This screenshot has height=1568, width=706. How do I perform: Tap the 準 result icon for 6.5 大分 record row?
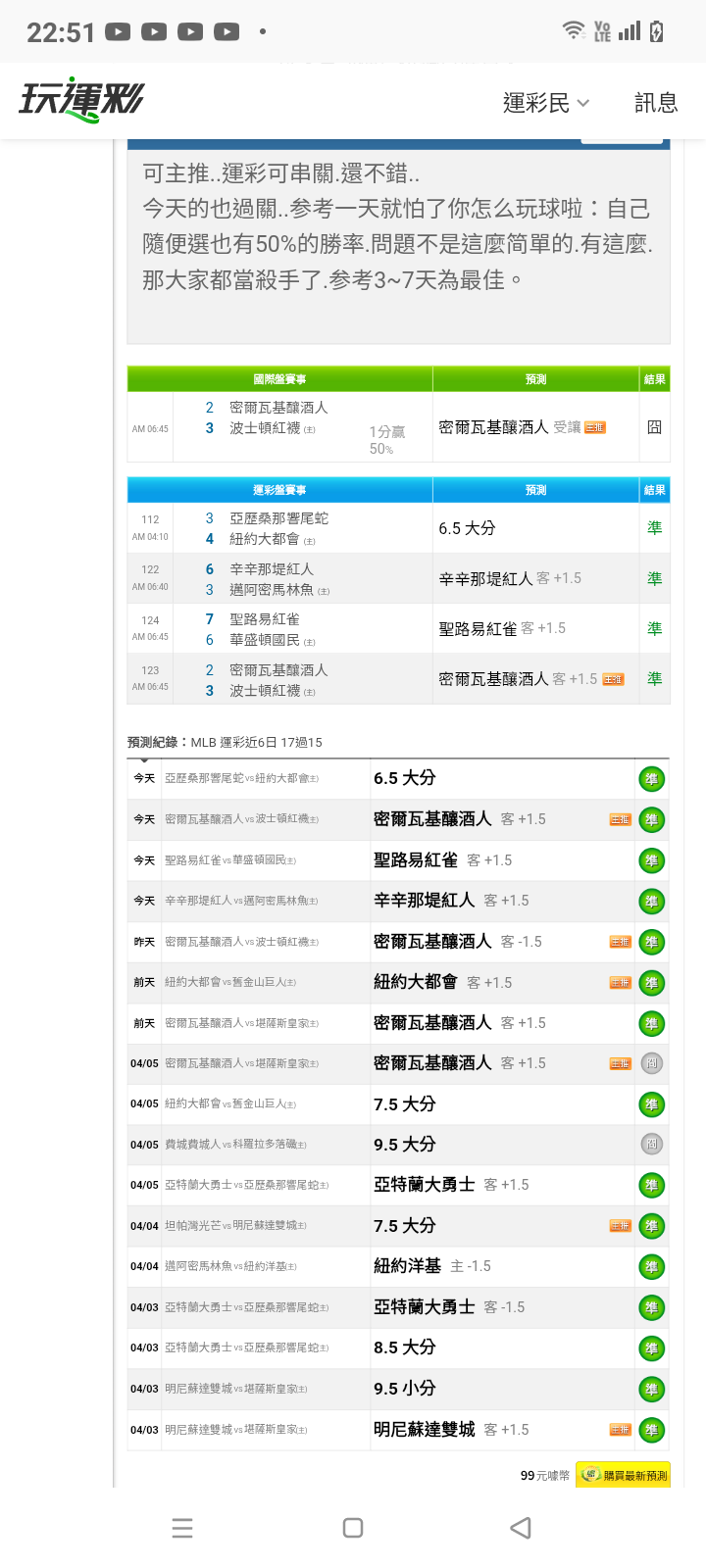[651, 779]
